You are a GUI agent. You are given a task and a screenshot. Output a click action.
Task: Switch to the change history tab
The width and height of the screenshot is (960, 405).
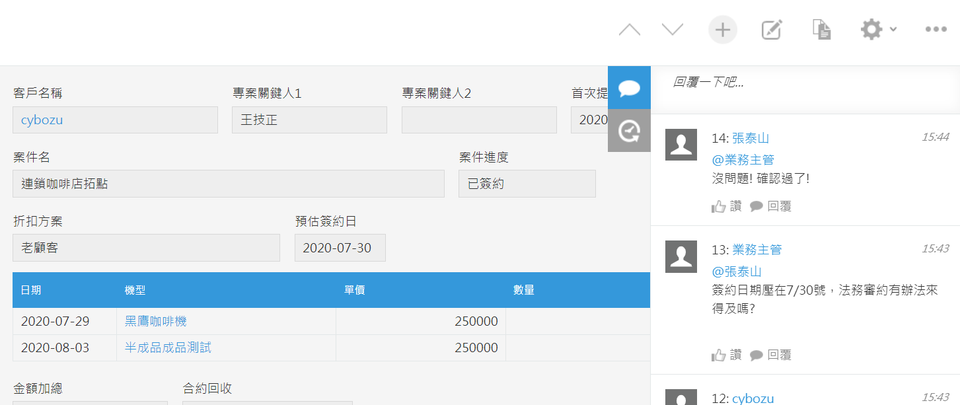tap(629, 131)
